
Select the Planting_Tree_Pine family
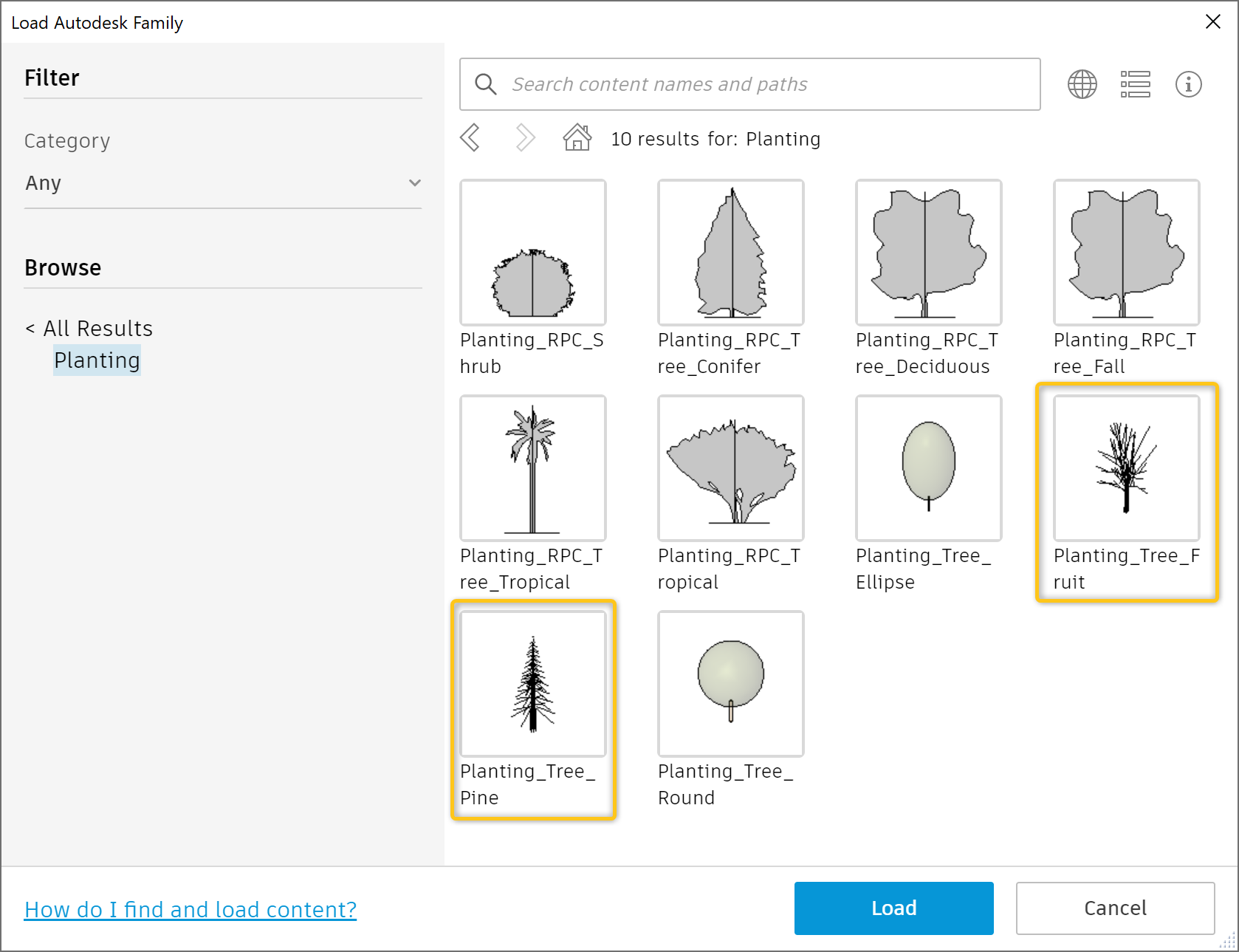pyautogui.click(x=532, y=683)
